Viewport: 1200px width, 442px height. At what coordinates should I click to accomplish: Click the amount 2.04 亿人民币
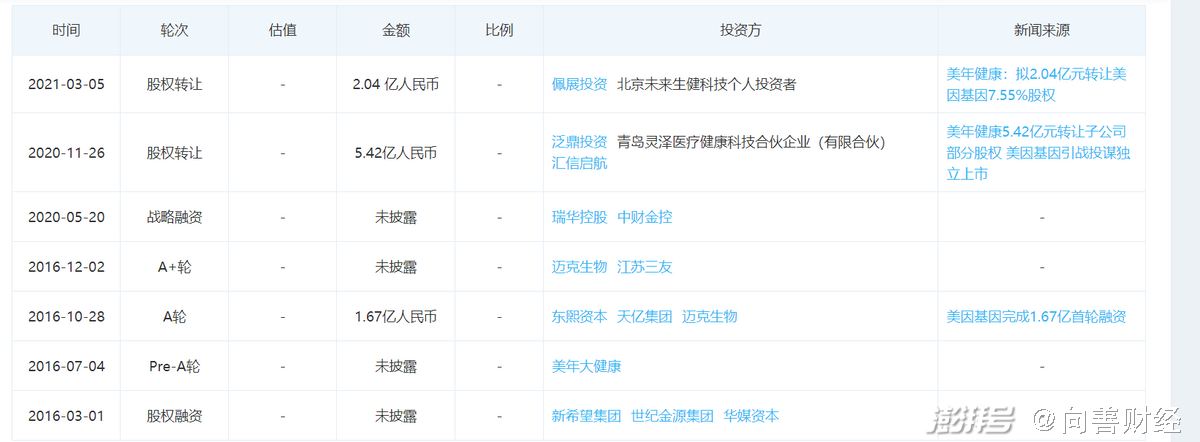(x=396, y=85)
